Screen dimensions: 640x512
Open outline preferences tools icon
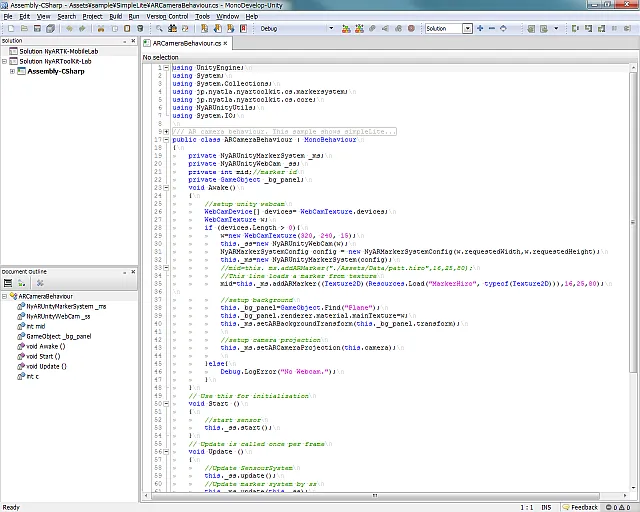[40, 283]
